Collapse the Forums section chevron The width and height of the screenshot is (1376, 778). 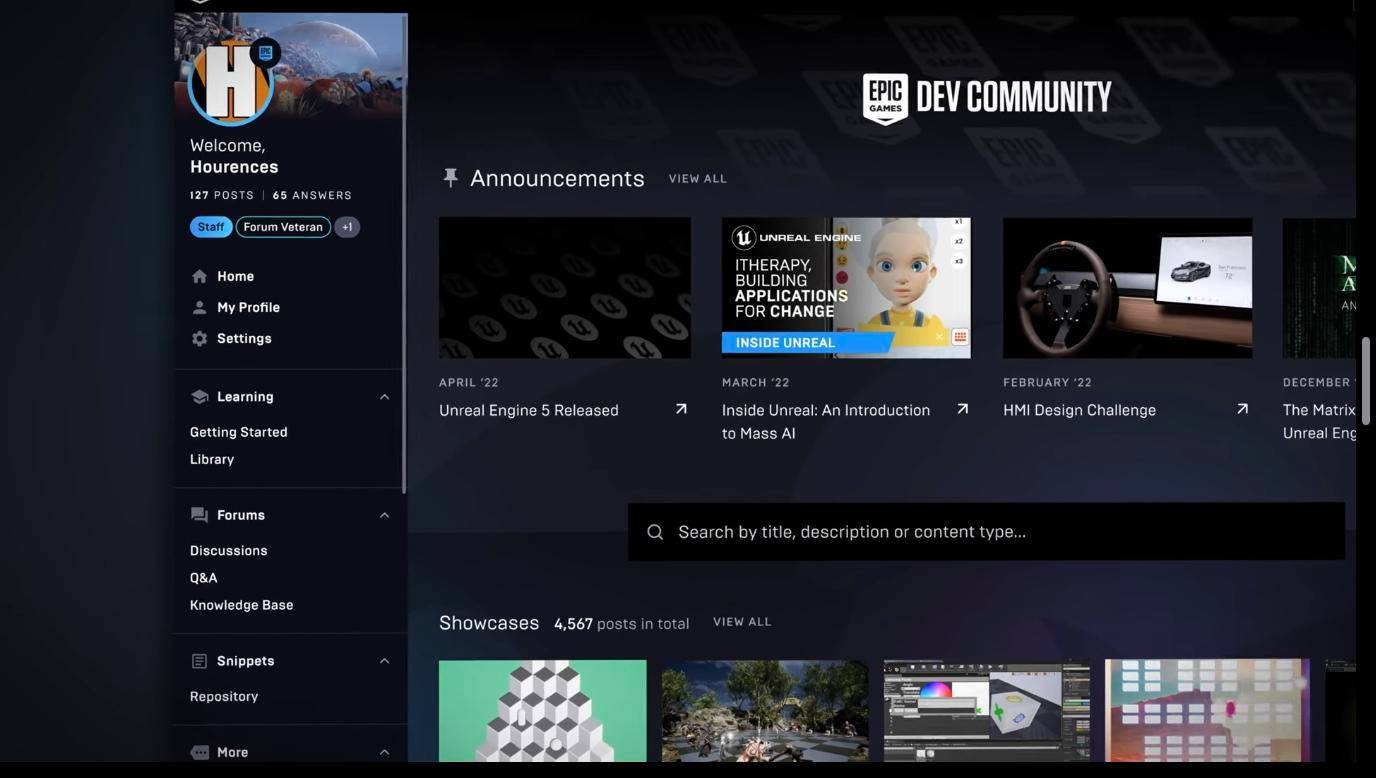coord(384,515)
